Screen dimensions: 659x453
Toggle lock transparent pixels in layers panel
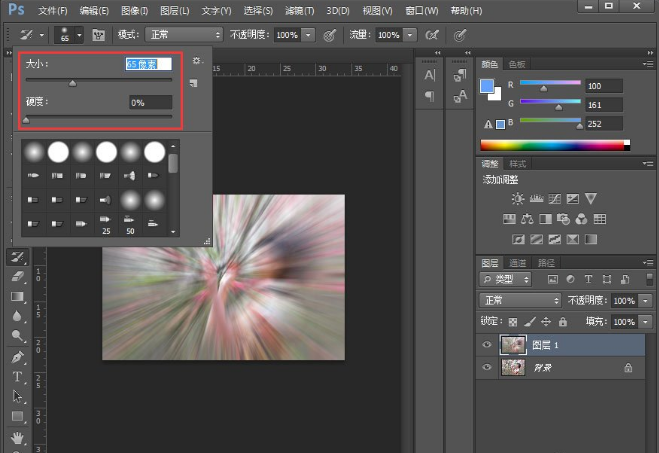[x=513, y=322]
